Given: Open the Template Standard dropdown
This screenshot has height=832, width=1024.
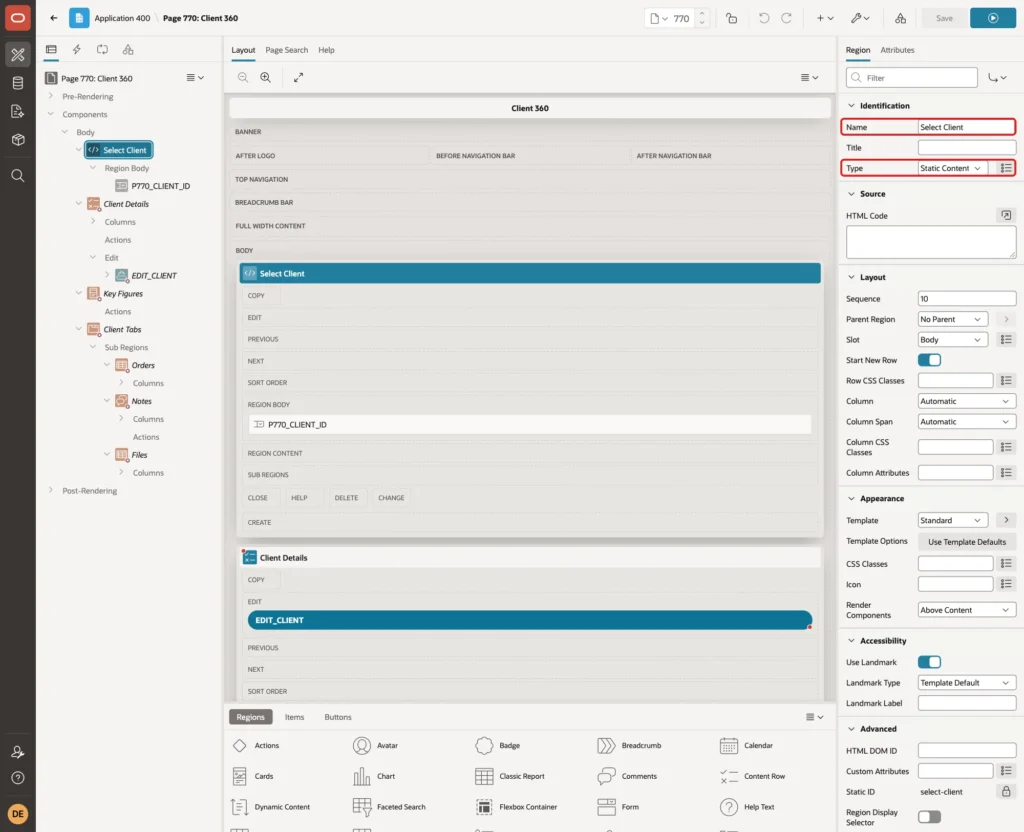Looking at the screenshot, I should coord(952,520).
